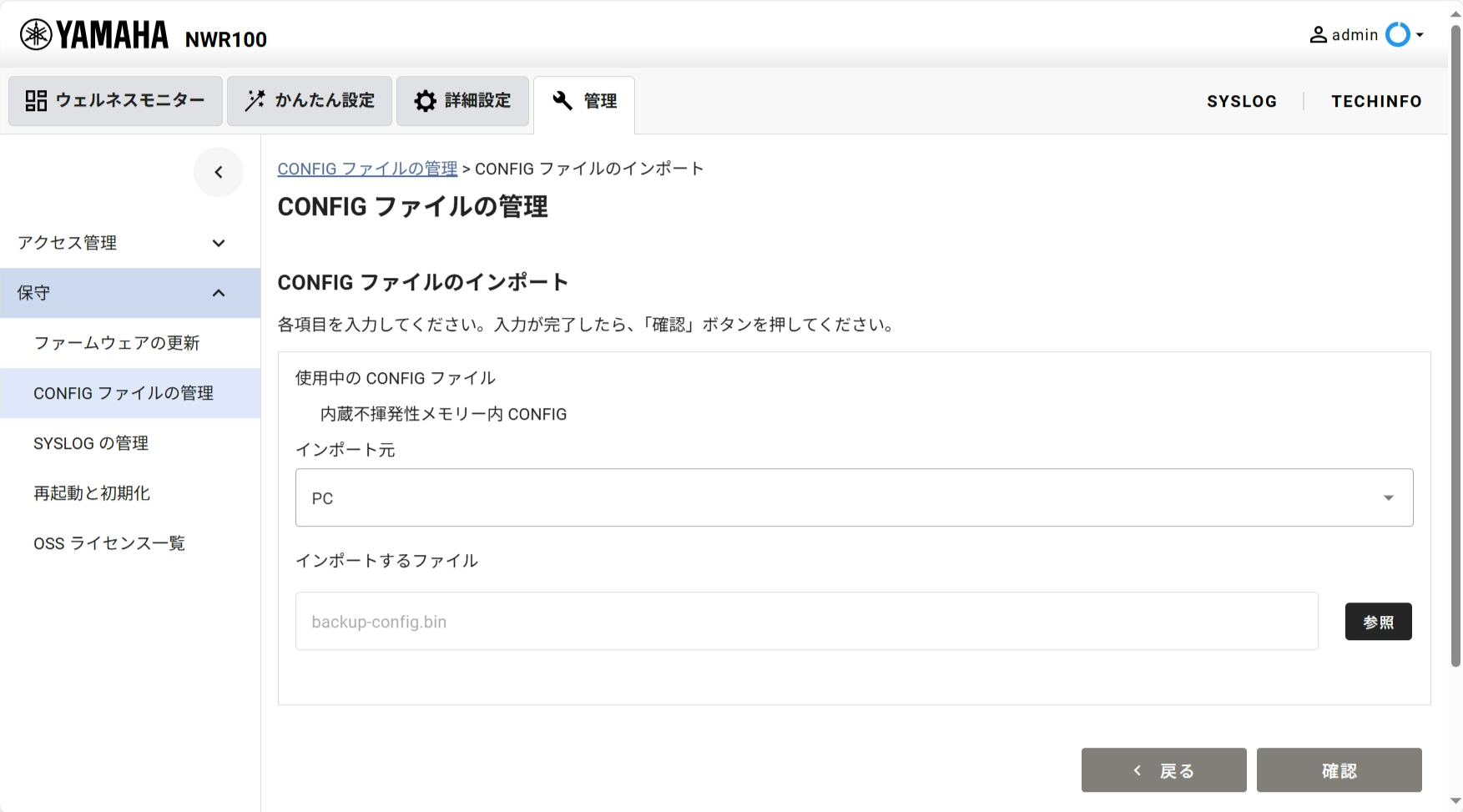Open the かんたん設定 wizard tab

pyautogui.click(x=310, y=101)
